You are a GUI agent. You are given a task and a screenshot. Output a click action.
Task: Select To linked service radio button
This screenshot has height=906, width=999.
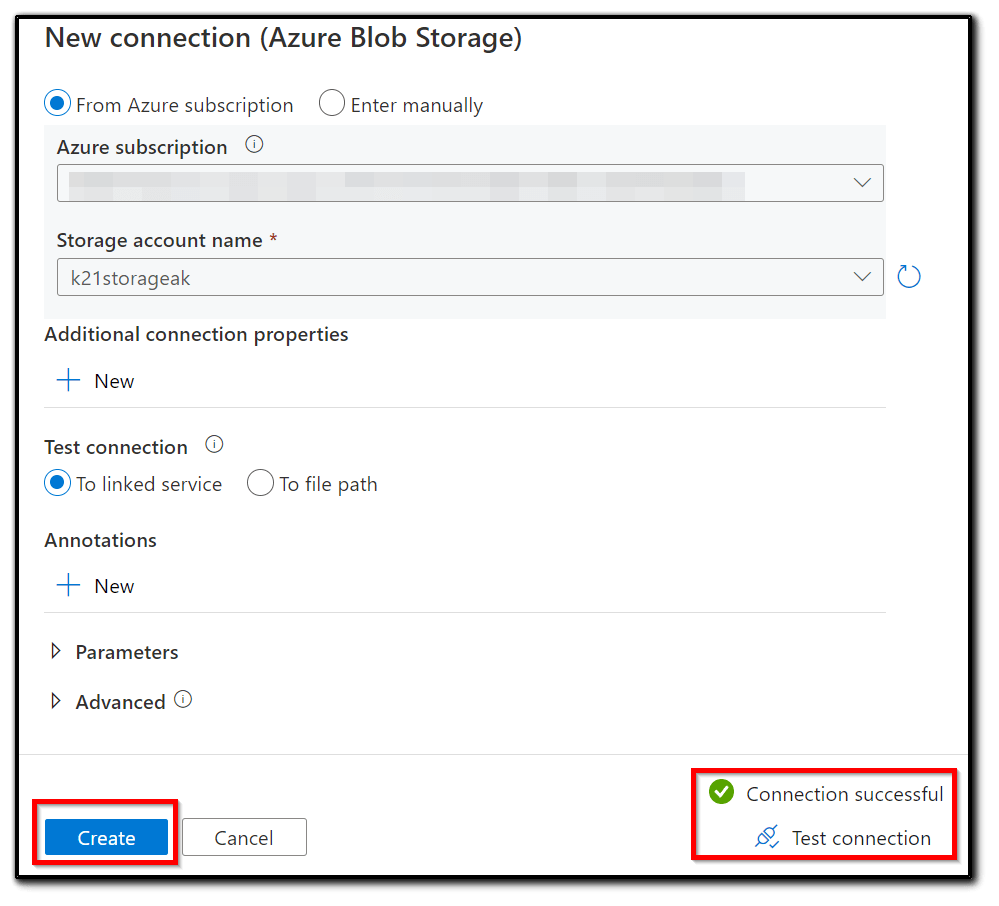pos(58,484)
